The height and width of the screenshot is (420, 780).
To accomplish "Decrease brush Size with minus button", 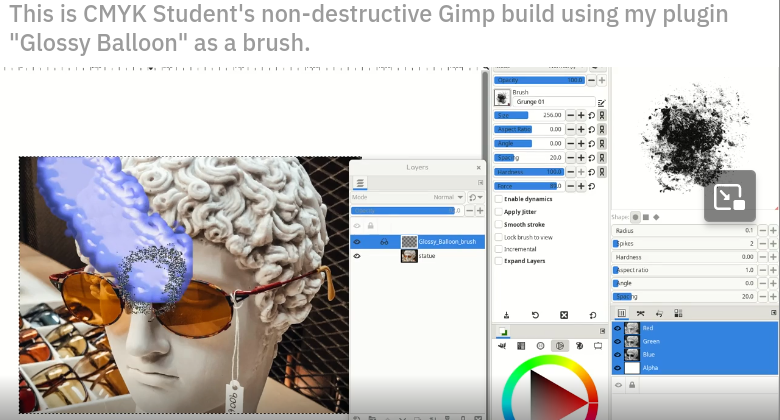I will coord(571,115).
